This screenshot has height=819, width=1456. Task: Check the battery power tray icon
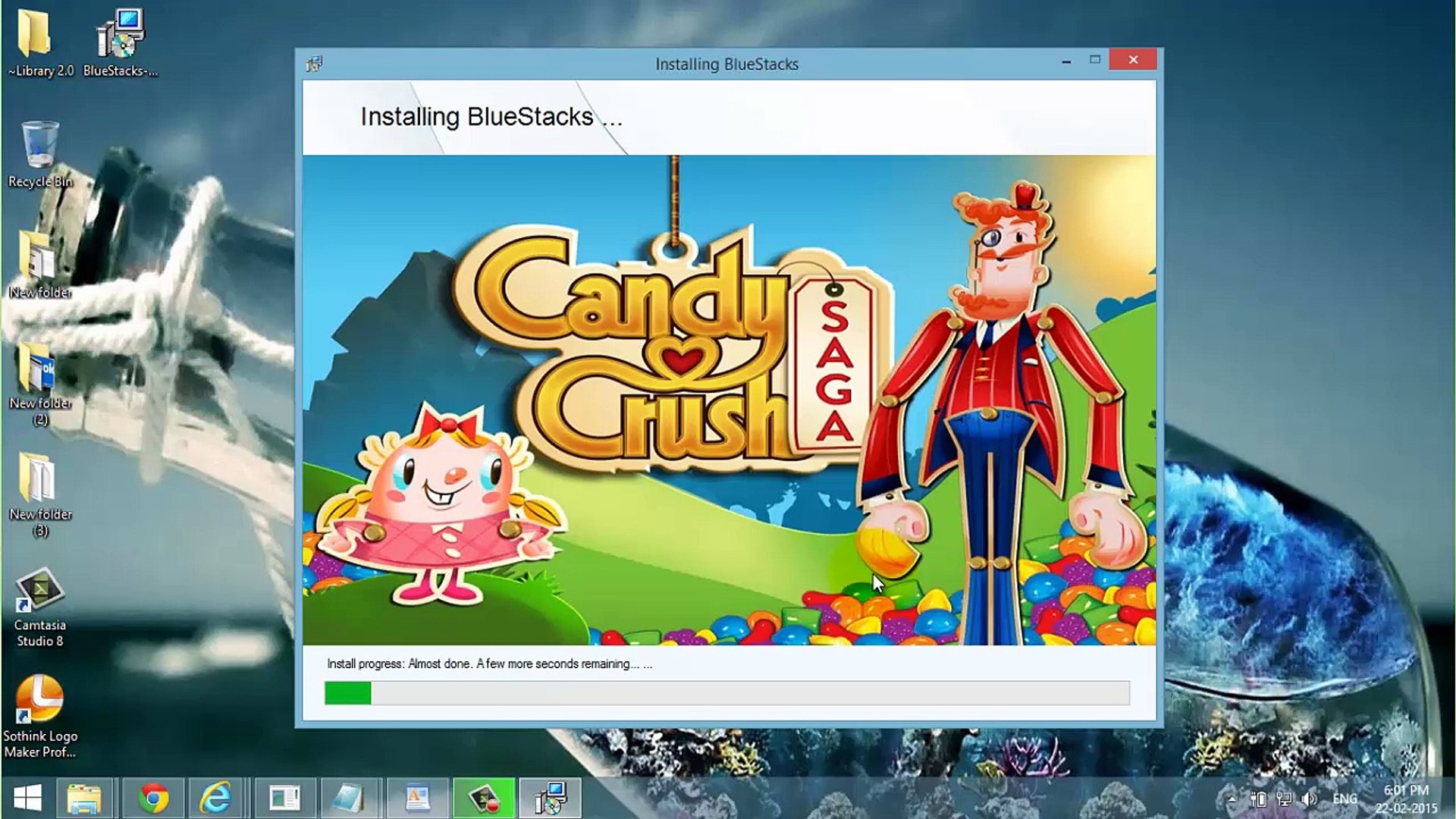pos(1258,799)
